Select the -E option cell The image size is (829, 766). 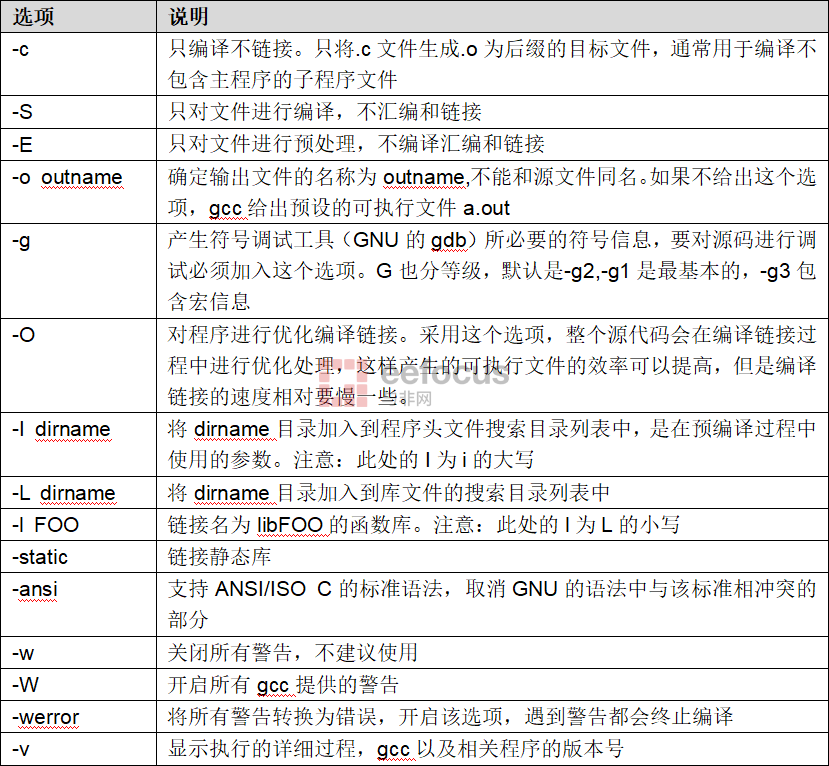[78, 144]
